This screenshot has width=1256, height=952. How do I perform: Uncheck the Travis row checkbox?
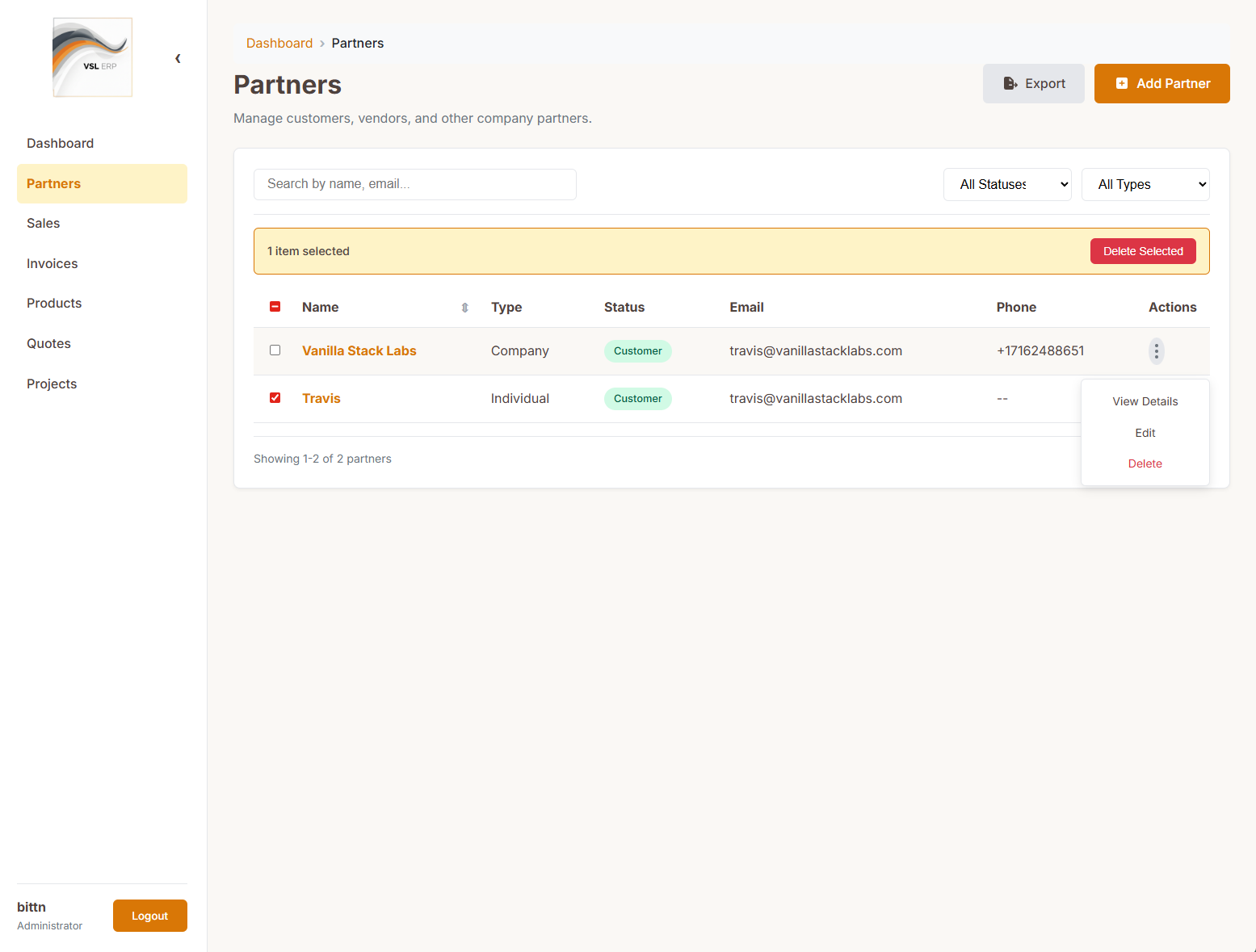(x=275, y=398)
